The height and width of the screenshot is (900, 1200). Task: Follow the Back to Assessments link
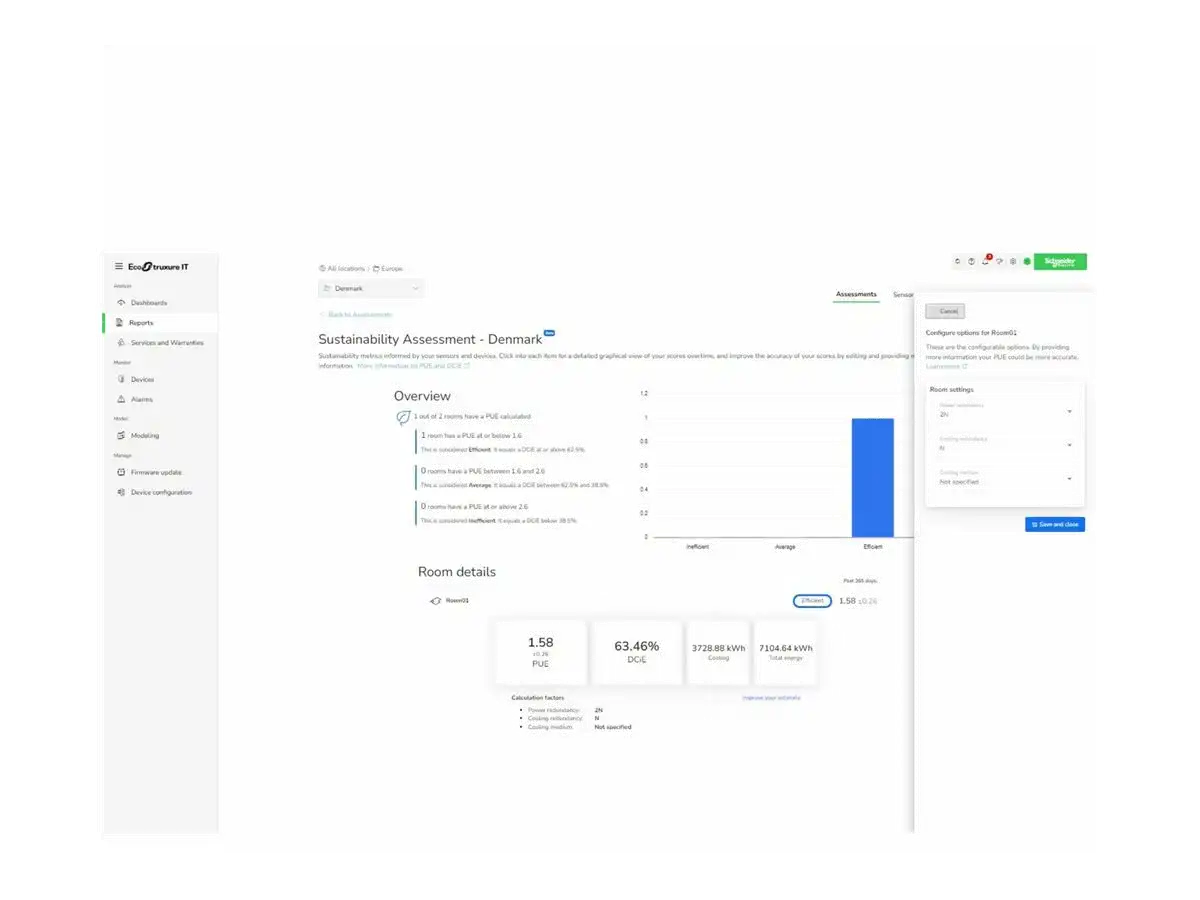[355, 315]
